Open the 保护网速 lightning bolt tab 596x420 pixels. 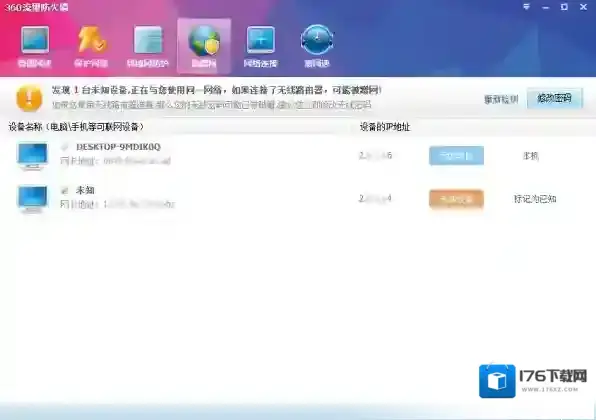[91, 46]
